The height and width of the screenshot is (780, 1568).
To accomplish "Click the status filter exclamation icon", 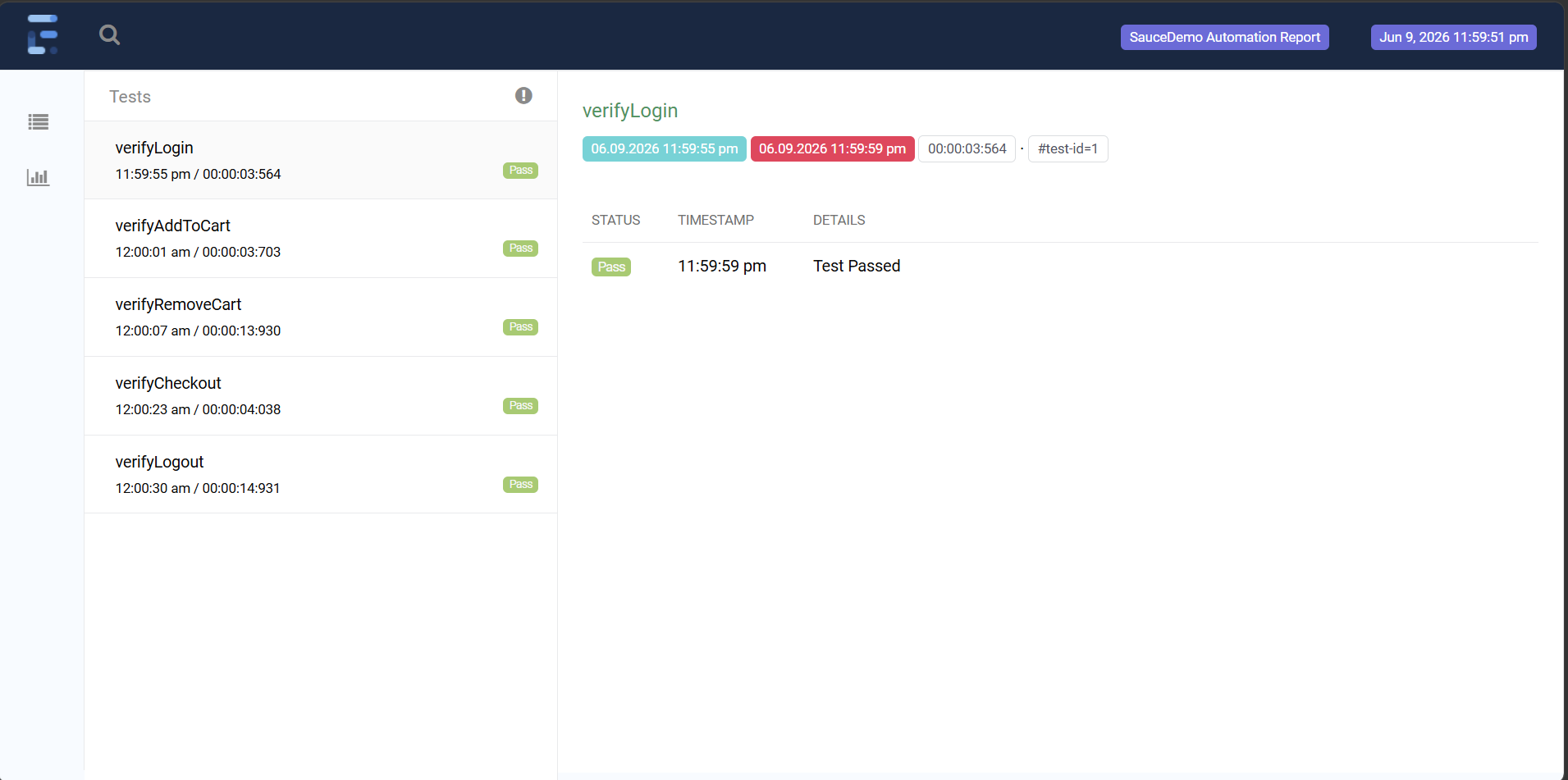I will coord(523,96).
